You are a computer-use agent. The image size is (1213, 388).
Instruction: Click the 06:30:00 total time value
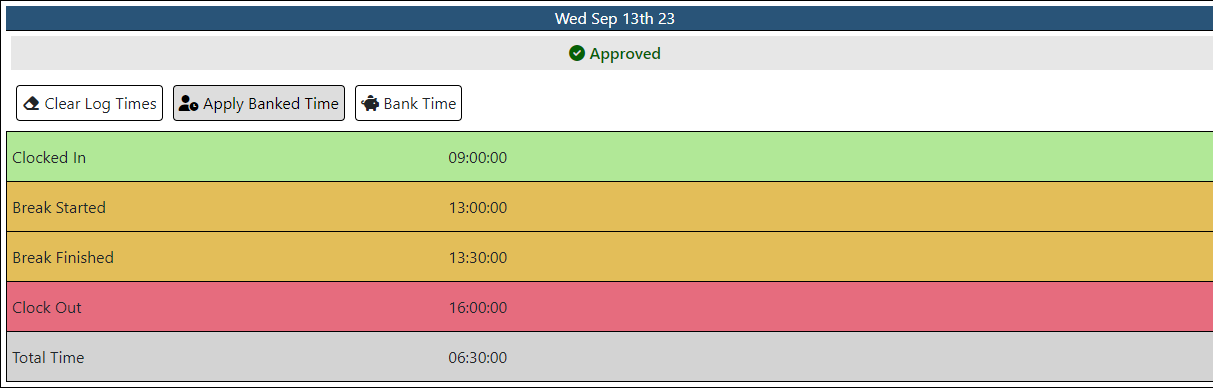click(478, 358)
